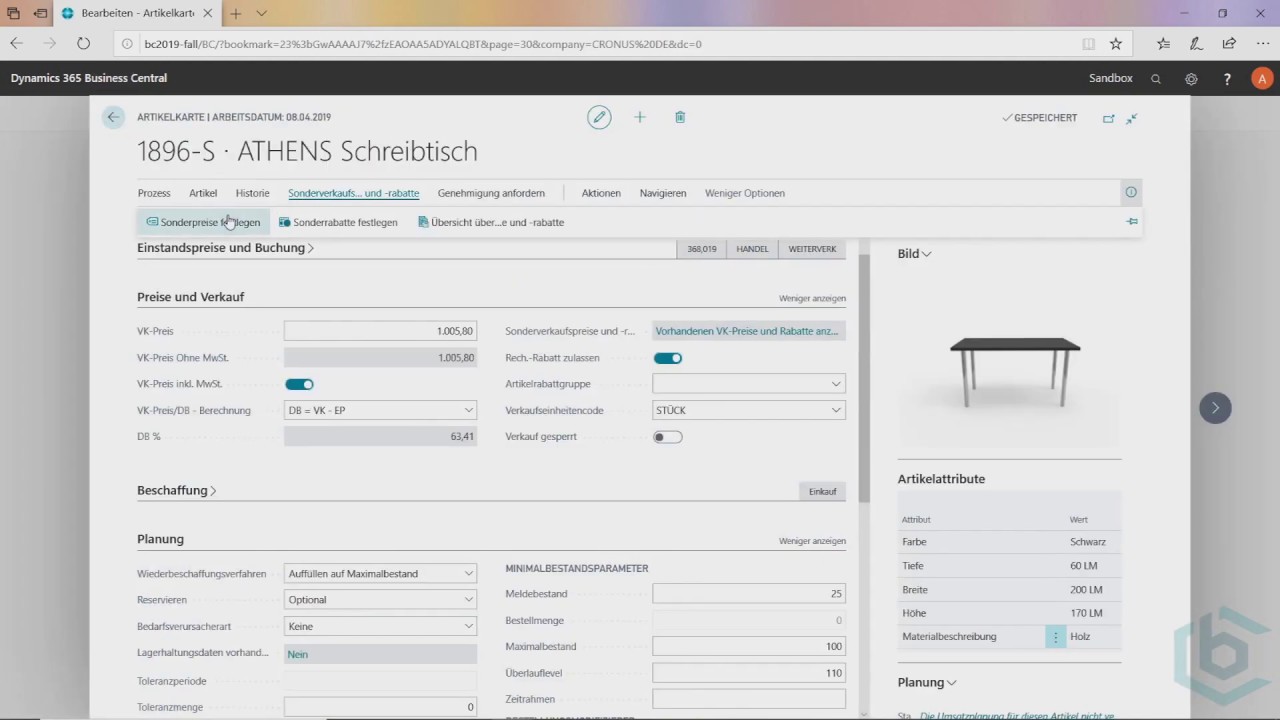
Task: Toggle Rech.-Rabatt zulassen switch
Action: pos(668,358)
